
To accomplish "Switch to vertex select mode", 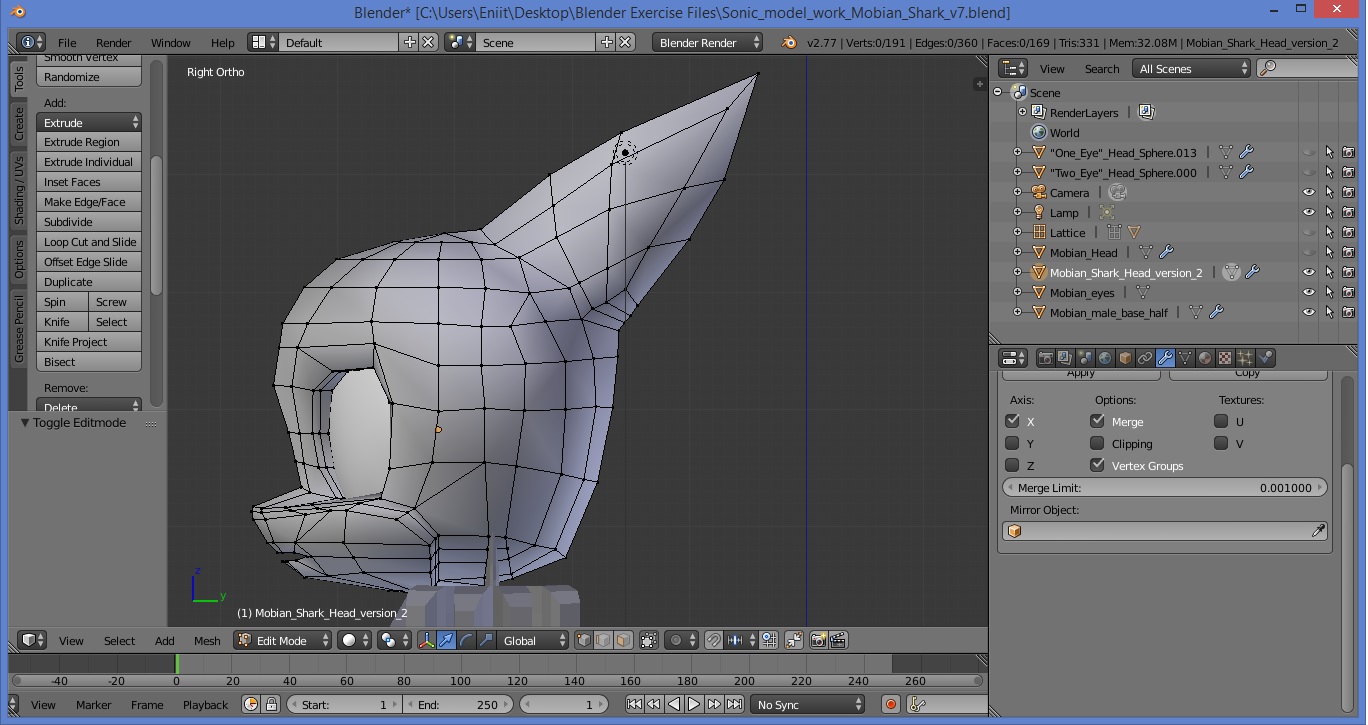I will pyautogui.click(x=584, y=640).
